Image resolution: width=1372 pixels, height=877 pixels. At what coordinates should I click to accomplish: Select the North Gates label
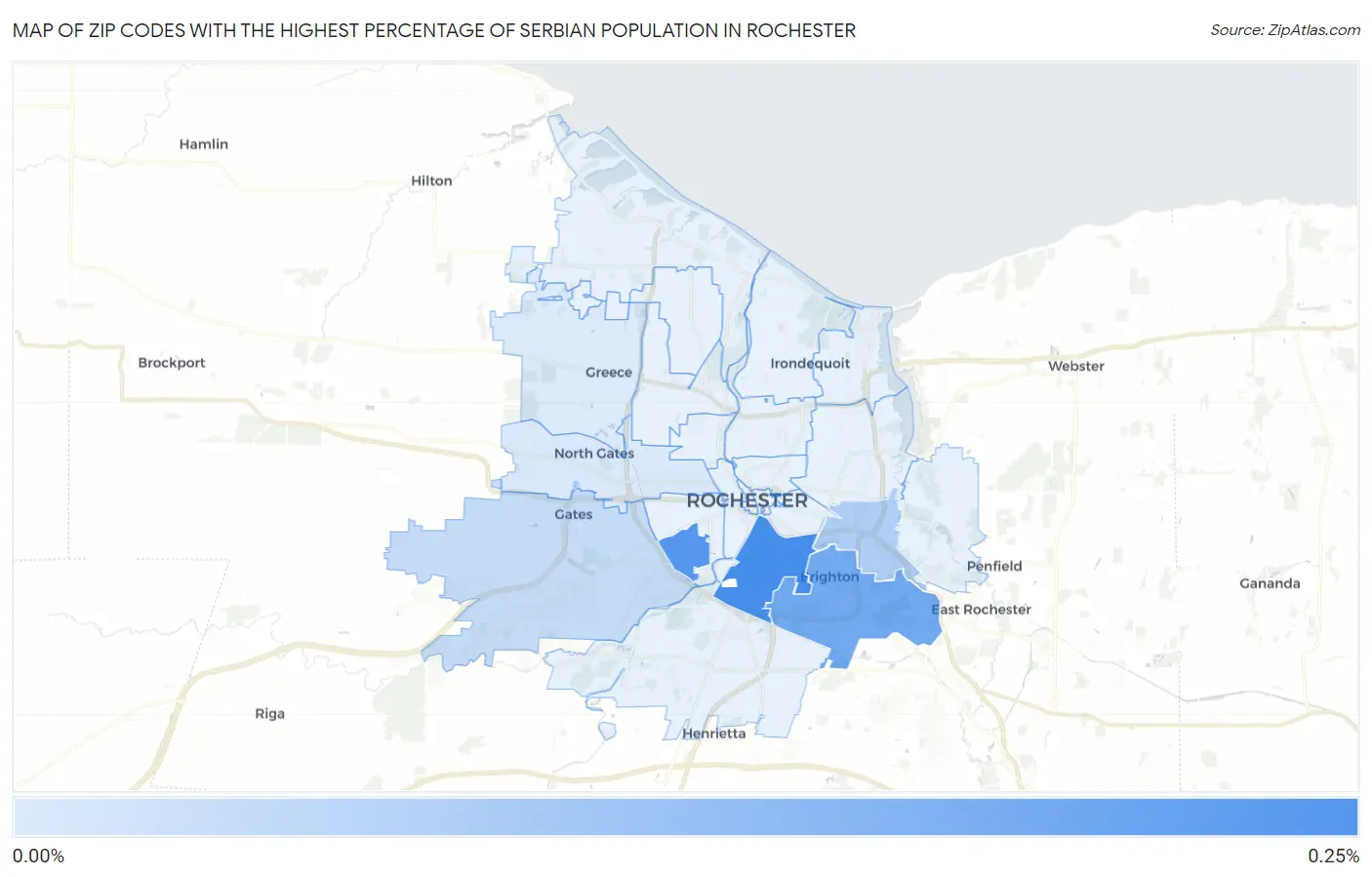(594, 454)
